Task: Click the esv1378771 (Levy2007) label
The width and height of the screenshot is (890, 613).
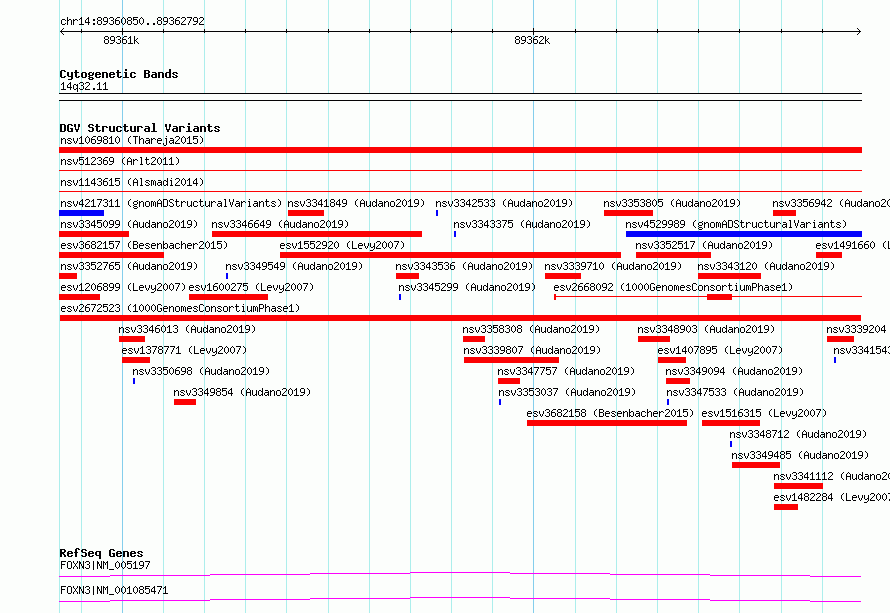Action: [184, 350]
